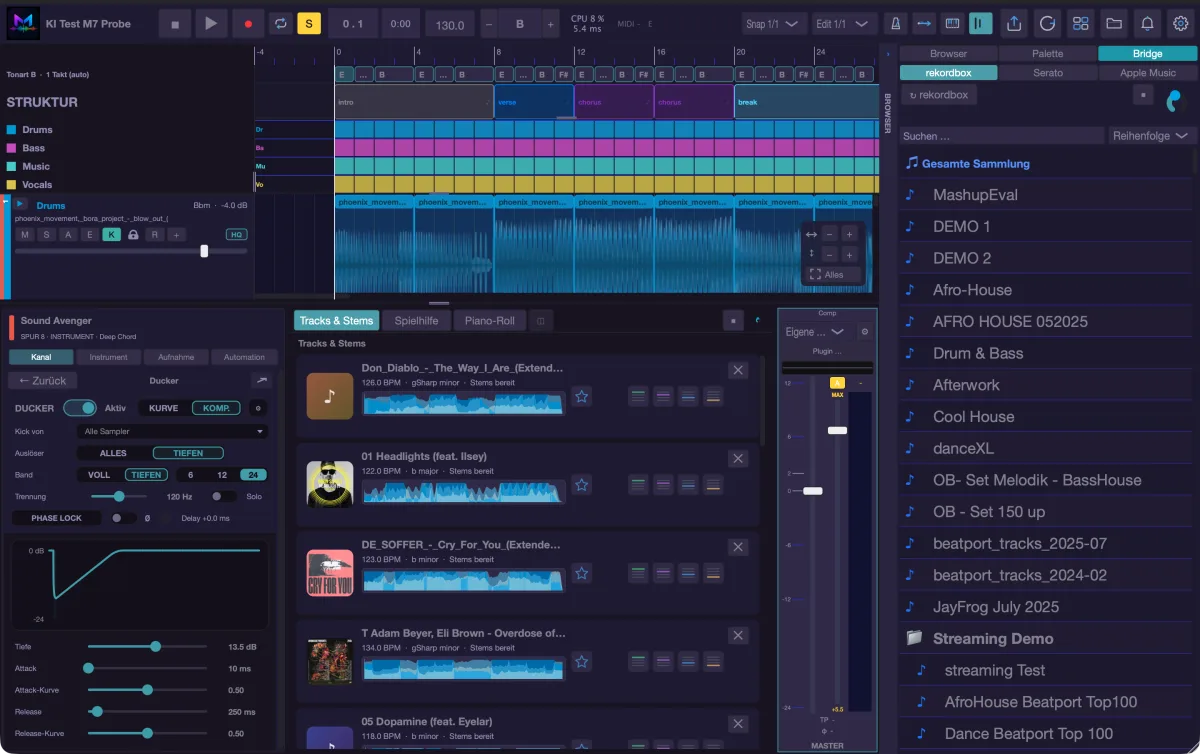Open the Afro-House playlist
This screenshot has height=754, width=1200.
pos(1047,290)
